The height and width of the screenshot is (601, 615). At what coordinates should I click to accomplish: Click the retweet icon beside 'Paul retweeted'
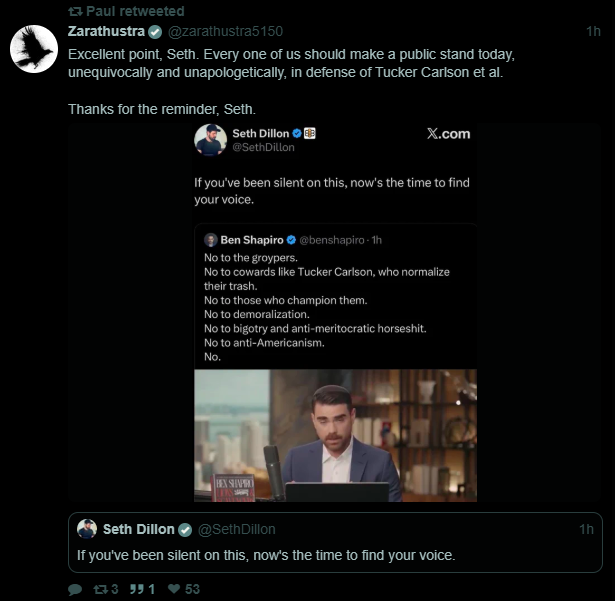74,11
